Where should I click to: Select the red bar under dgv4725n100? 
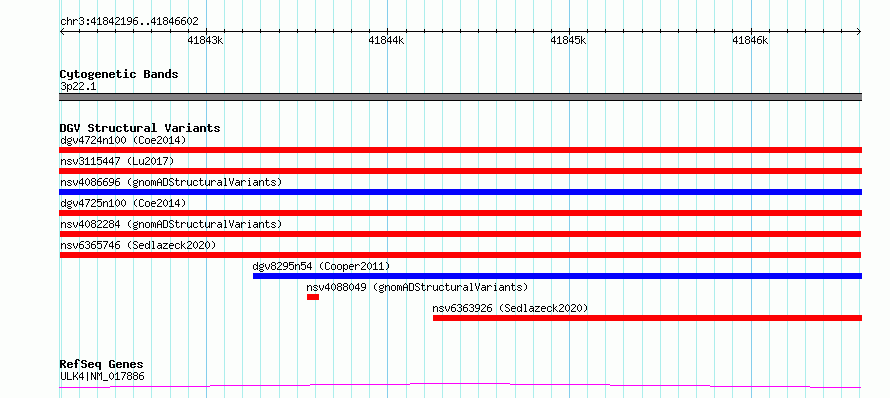pos(460,213)
